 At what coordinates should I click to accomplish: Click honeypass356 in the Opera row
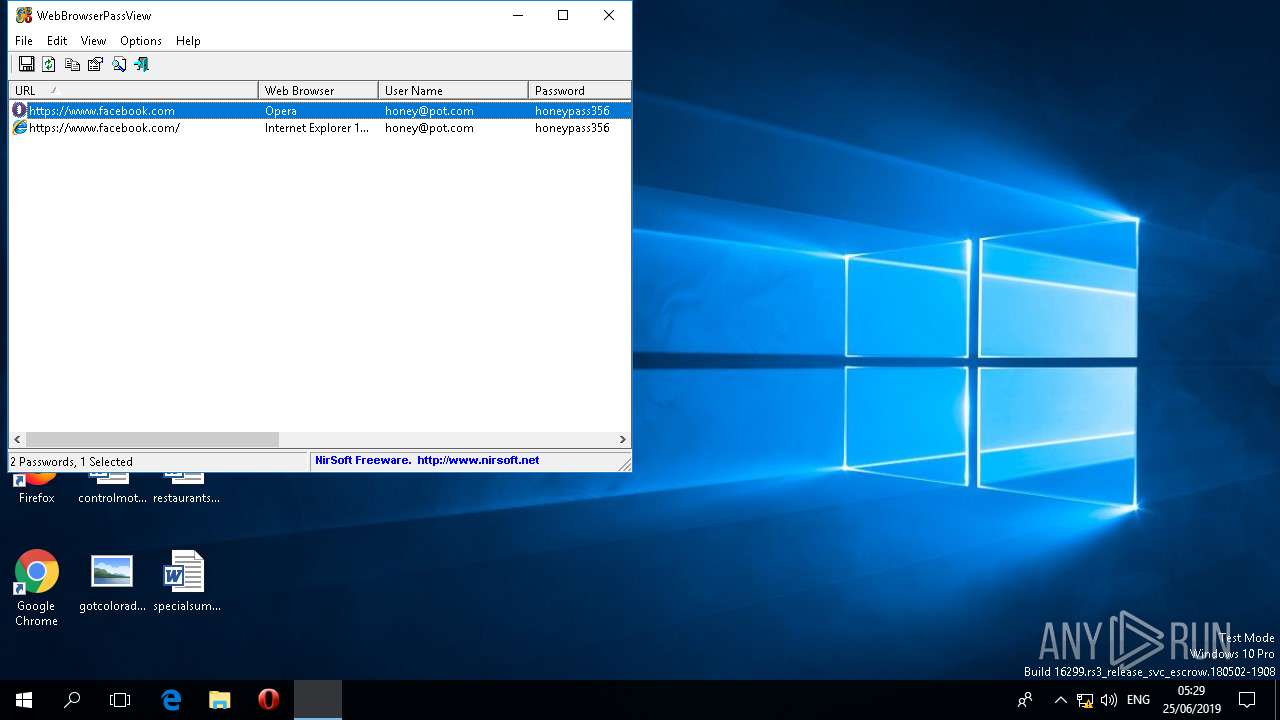point(572,111)
